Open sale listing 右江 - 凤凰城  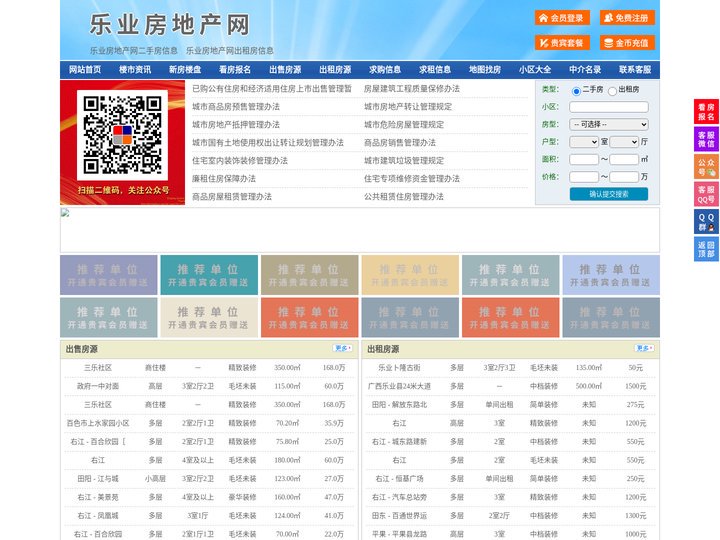98,516
